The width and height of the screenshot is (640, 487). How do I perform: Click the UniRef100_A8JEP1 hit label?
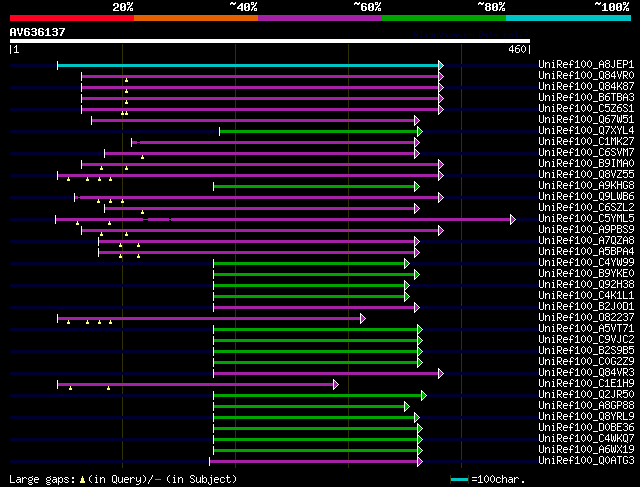(x=586, y=64)
